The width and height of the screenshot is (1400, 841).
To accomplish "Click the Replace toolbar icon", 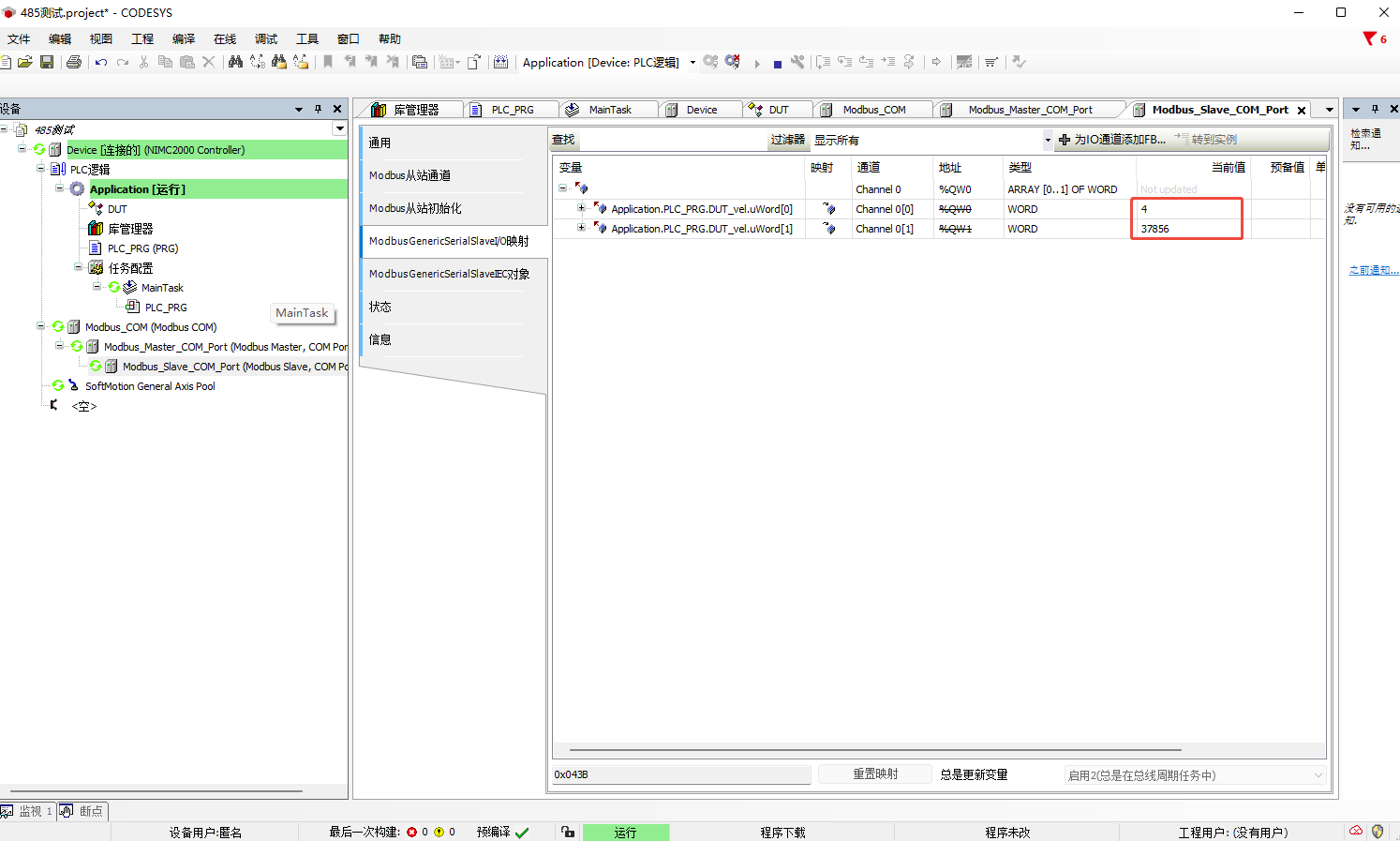I will [x=258, y=62].
